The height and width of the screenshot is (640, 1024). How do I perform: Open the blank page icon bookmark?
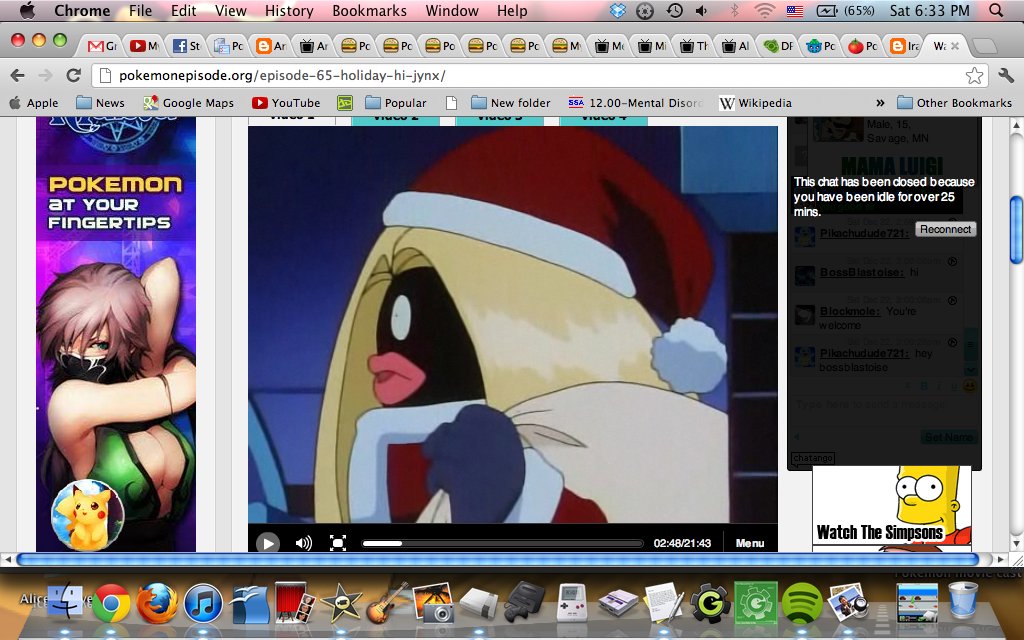tap(451, 103)
